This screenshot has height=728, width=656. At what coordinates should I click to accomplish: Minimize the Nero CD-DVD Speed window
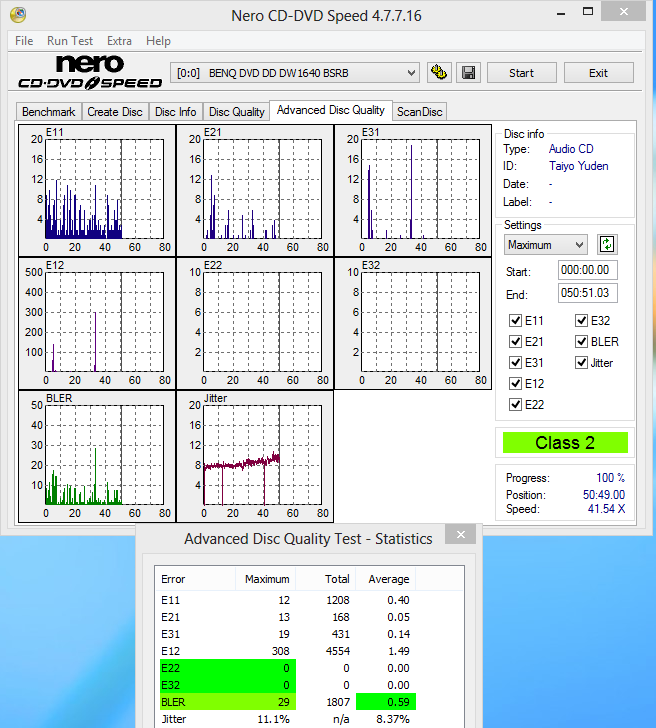561,13
